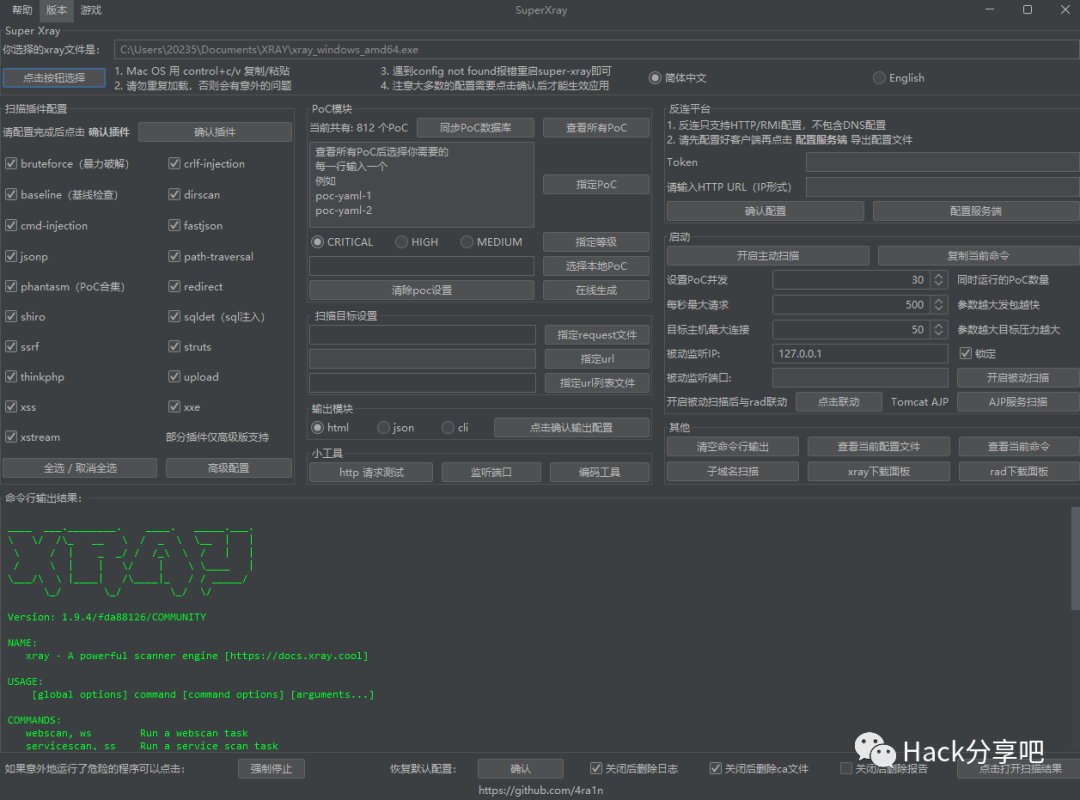
Task: Toggle the jsonp checkbox
Action: click(11, 256)
